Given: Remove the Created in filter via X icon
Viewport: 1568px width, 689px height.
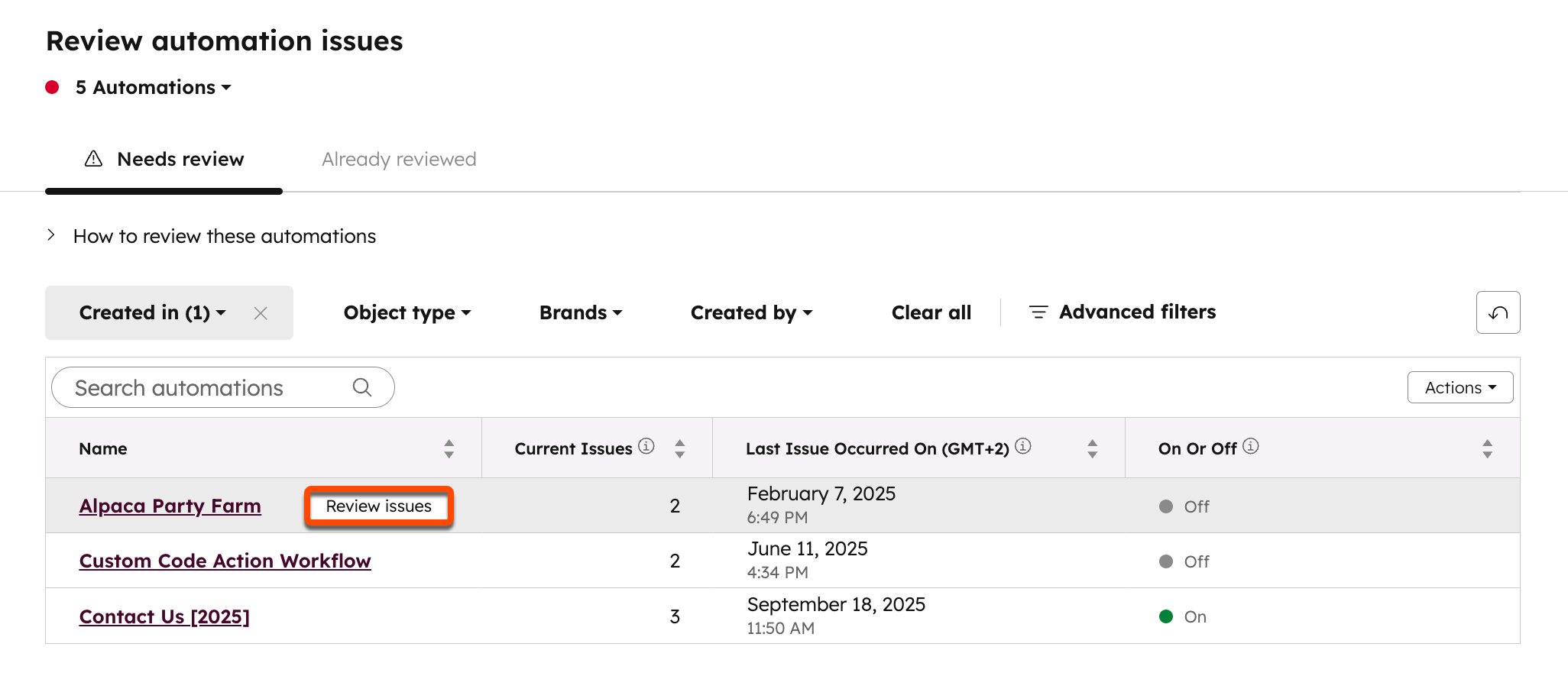Looking at the screenshot, I should [x=261, y=312].
